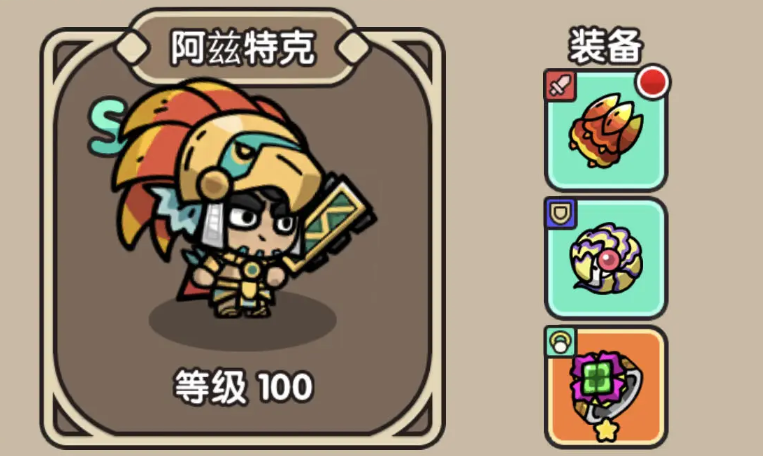Click the green square gem on the ring
The height and width of the screenshot is (456, 763).
point(598,378)
